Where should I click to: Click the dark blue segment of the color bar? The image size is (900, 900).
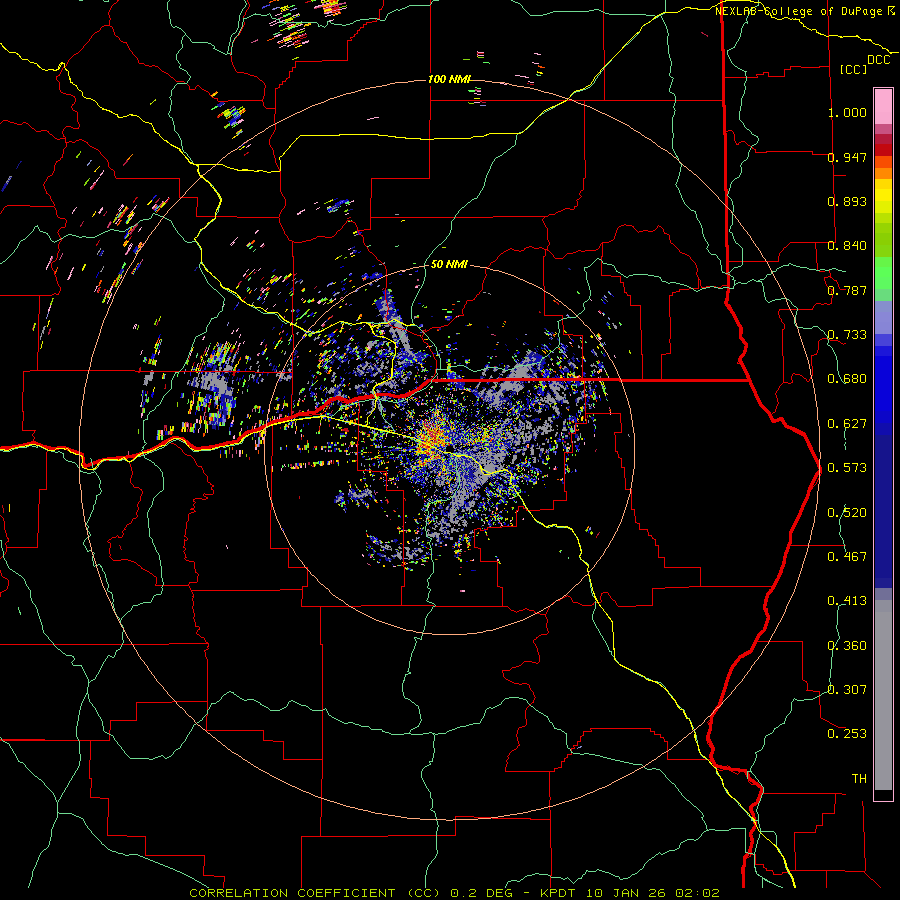tap(883, 511)
